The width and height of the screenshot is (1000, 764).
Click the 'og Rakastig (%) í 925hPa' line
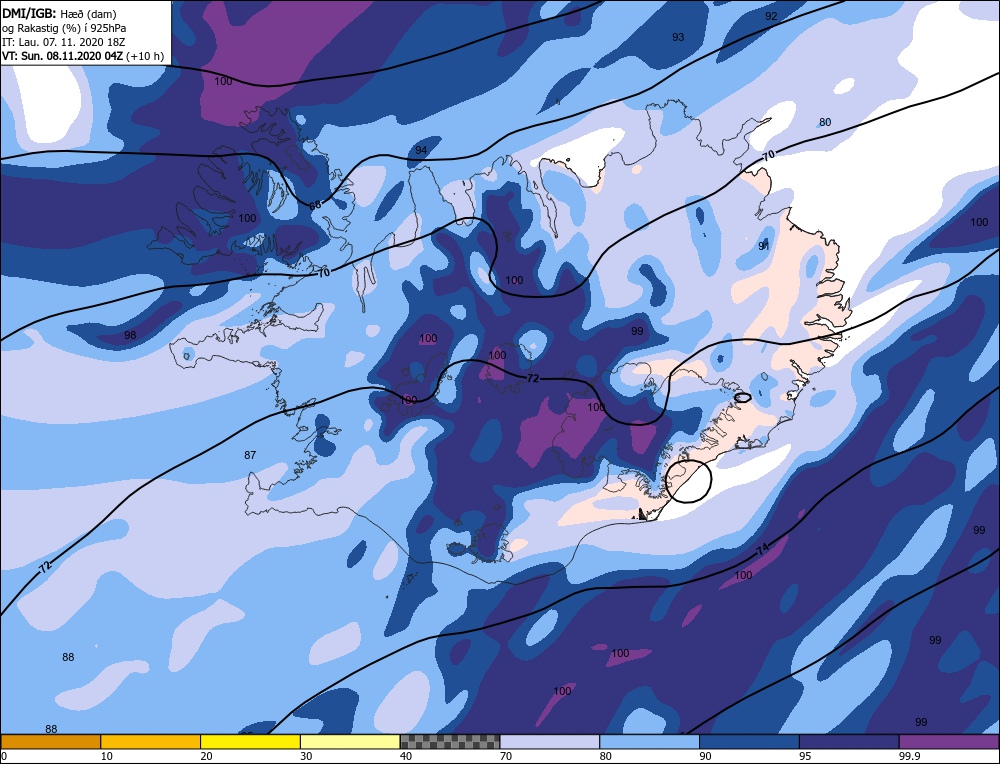64,28
